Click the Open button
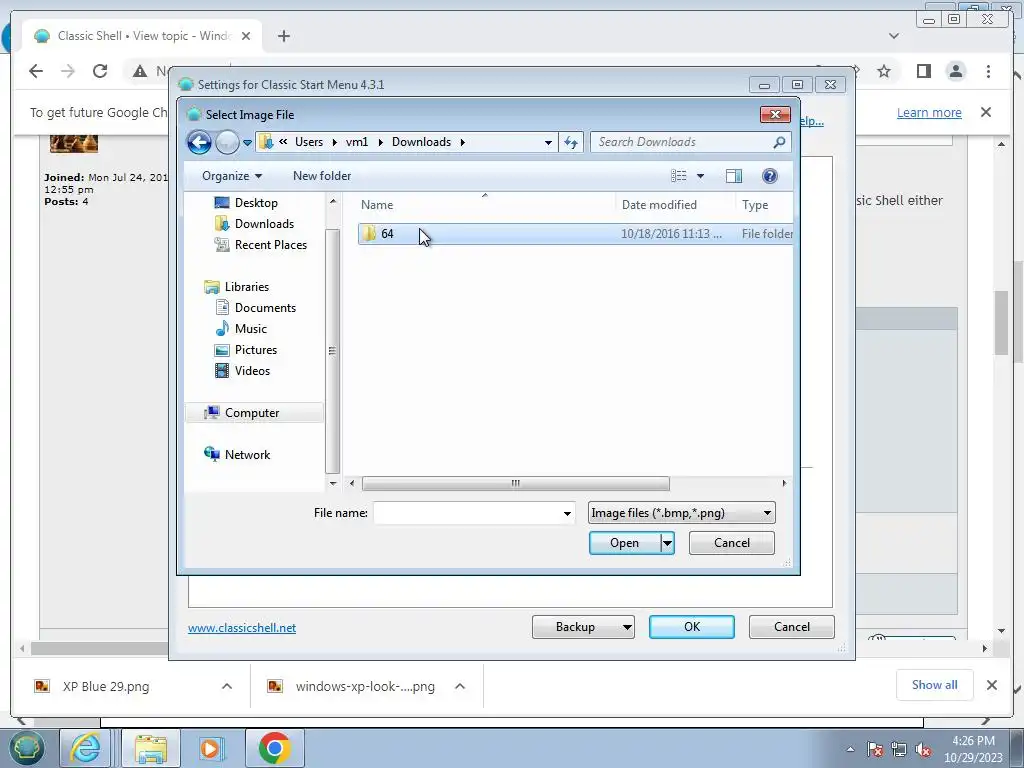The image size is (1024, 768). coord(624,543)
